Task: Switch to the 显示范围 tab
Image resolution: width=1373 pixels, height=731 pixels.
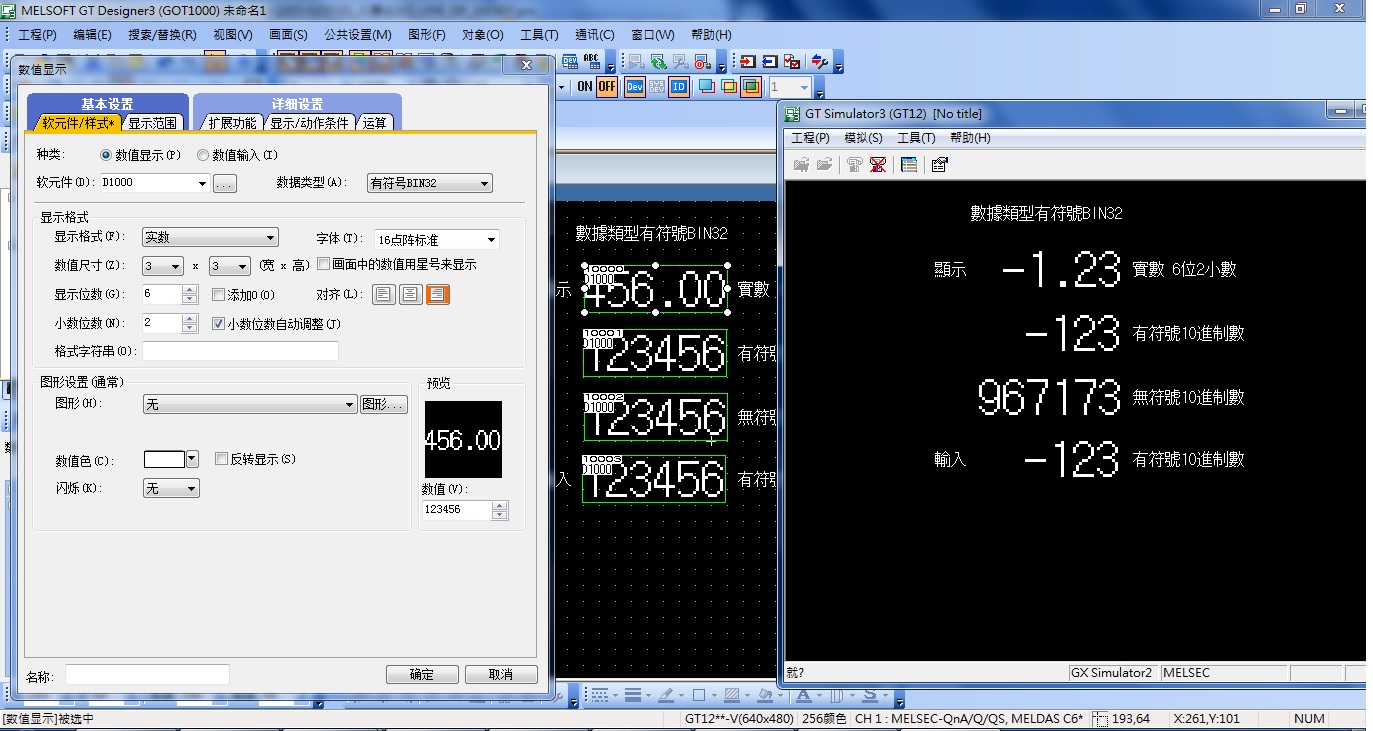Action: pos(153,123)
